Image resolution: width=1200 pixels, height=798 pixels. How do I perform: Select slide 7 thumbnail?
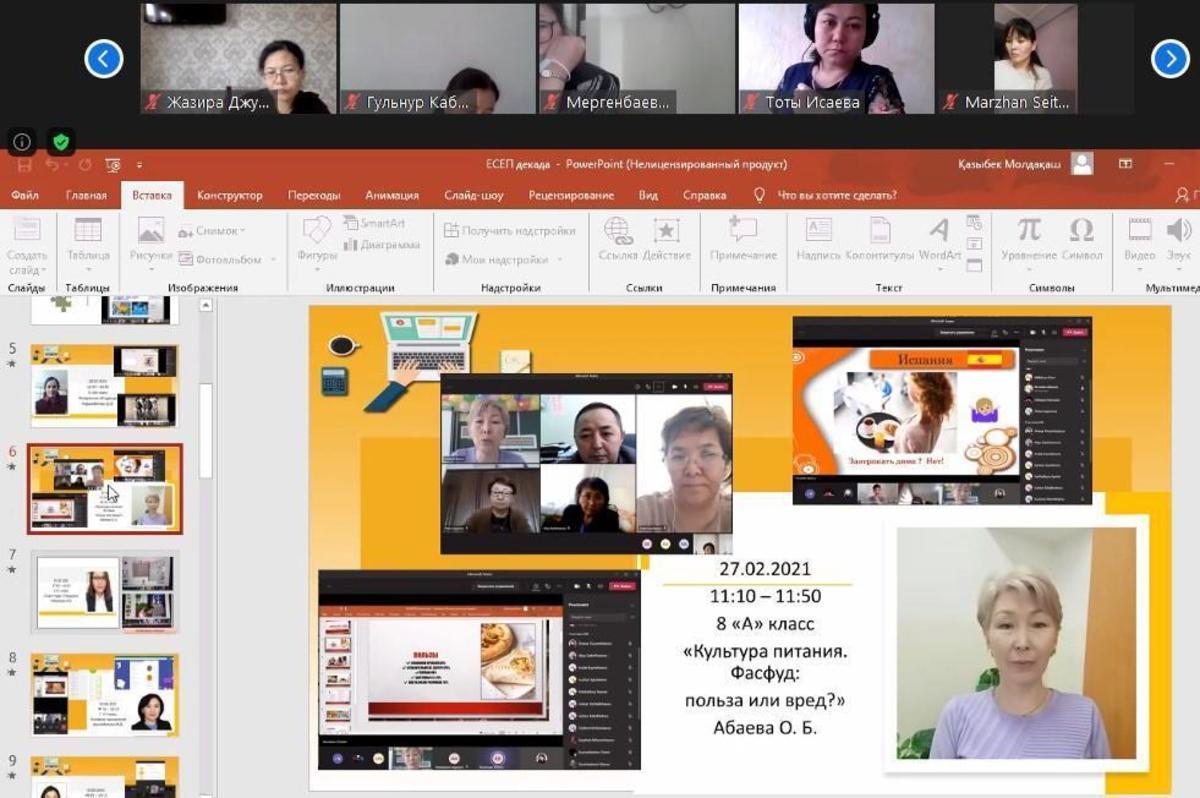[105, 592]
